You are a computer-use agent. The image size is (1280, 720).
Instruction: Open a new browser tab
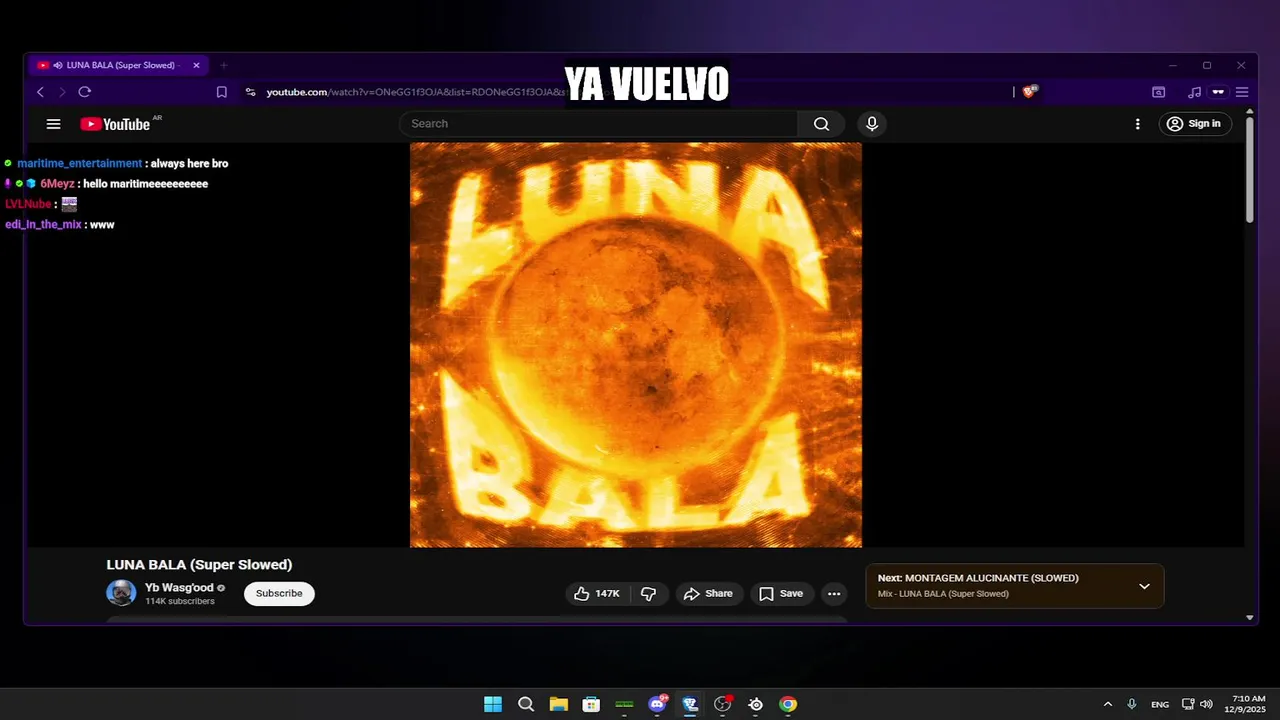(224, 65)
